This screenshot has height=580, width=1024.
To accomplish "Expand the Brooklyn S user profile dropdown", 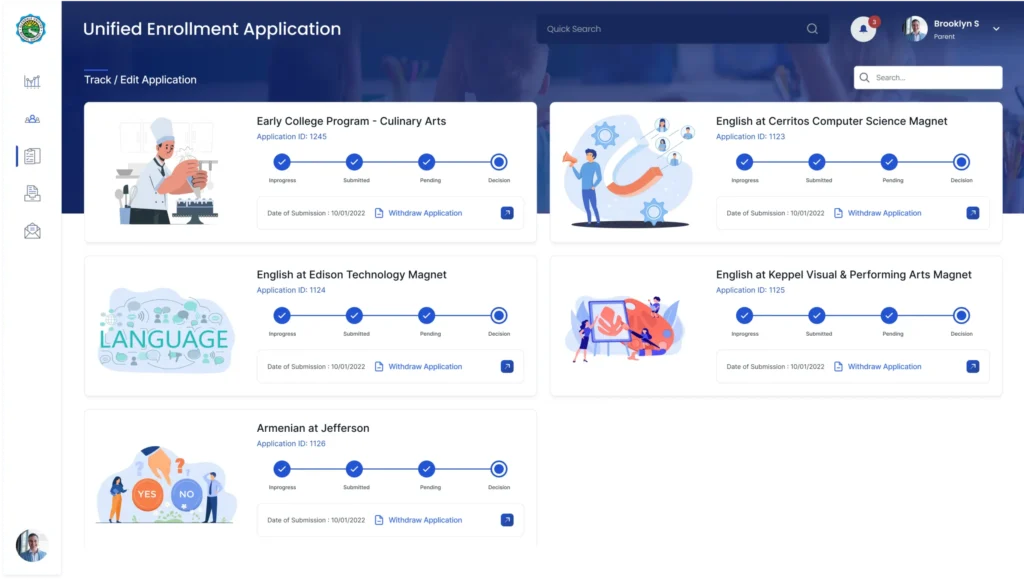I will (996, 29).
